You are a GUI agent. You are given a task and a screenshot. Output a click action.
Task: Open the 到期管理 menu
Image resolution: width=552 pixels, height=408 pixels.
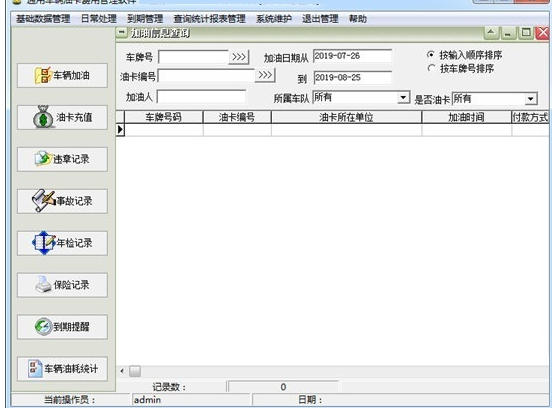[145, 18]
